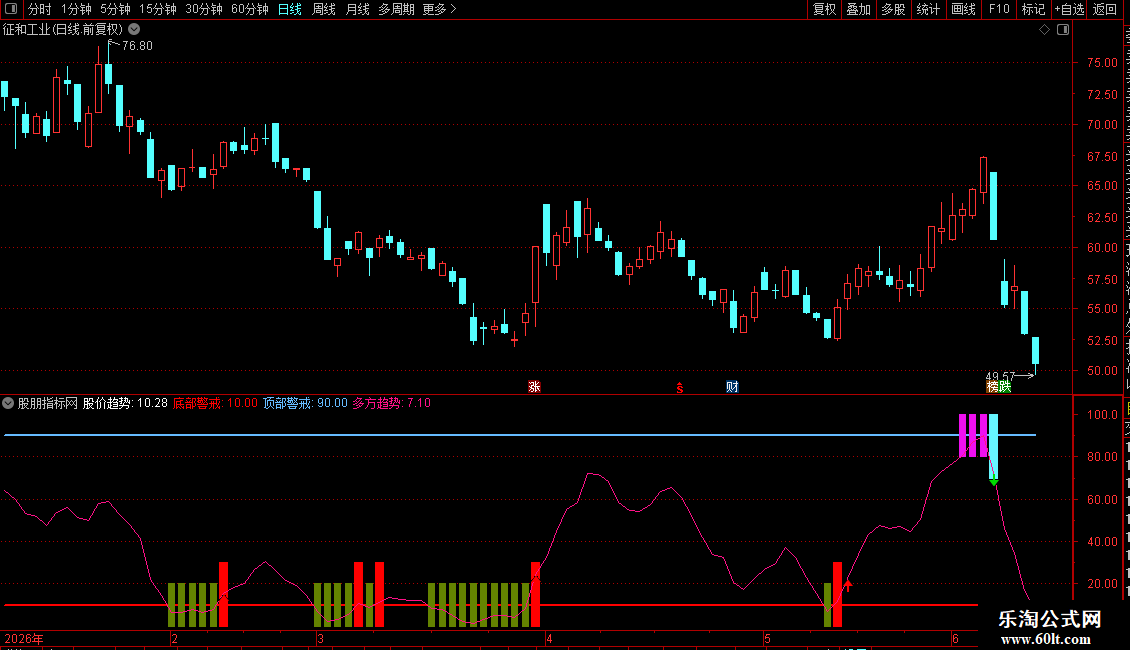Toggle the left sidebar panel icon

coord(11,9)
